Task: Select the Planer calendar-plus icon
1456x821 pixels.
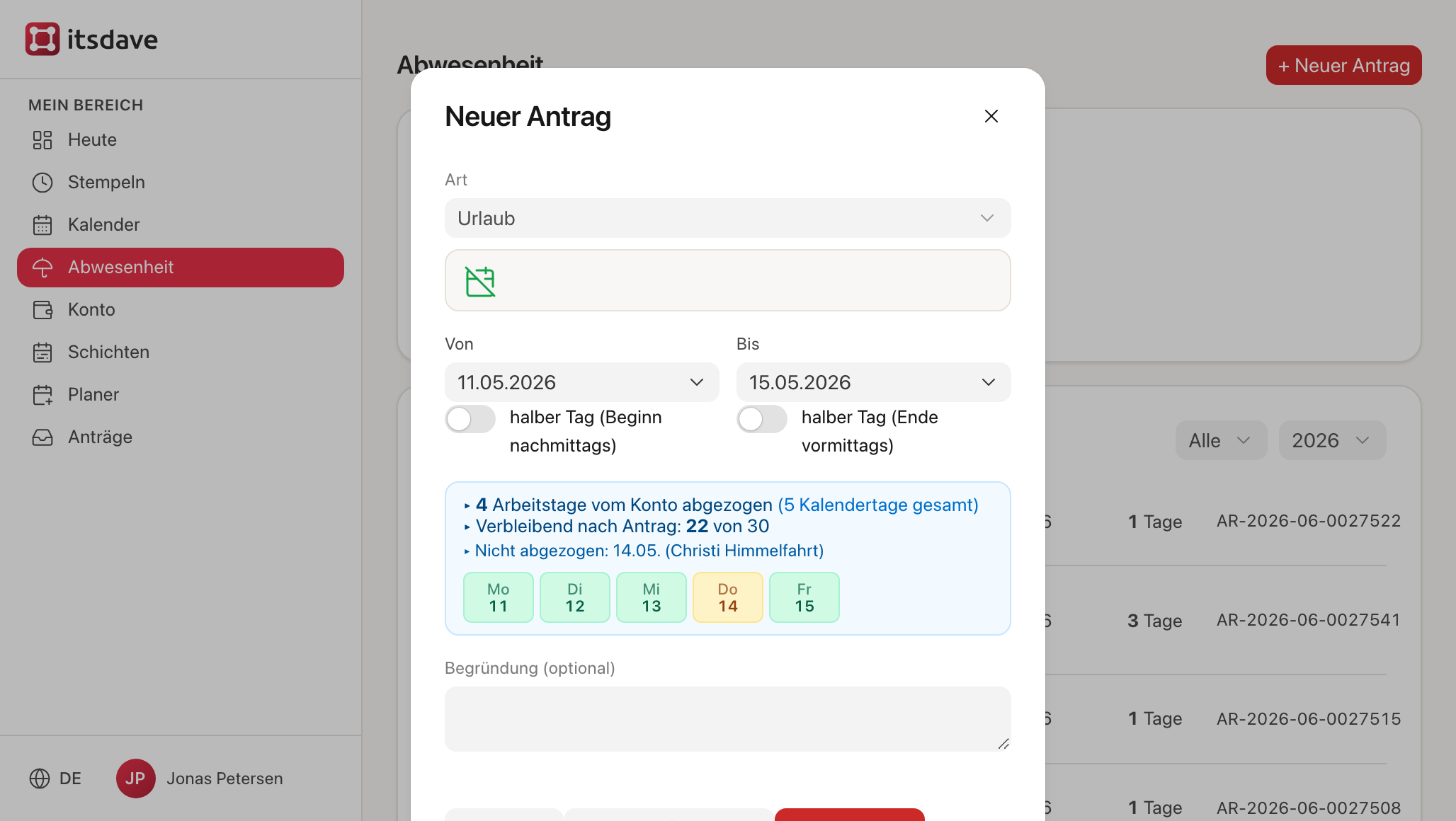Action: (42, 395)
